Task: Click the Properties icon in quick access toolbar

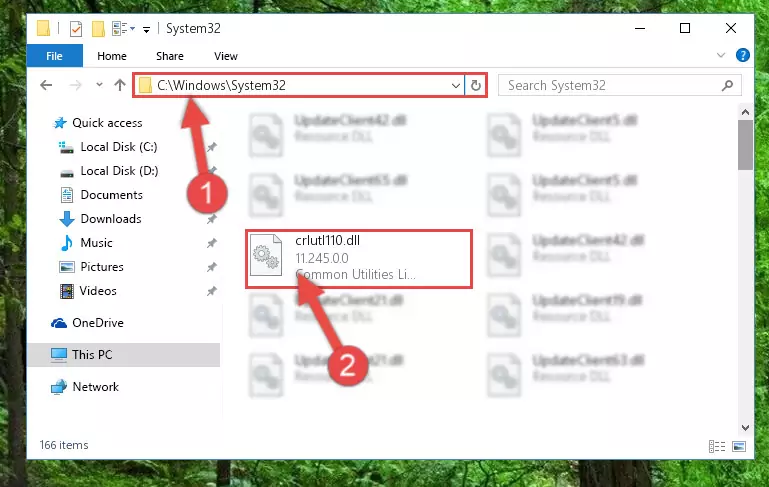Action: tap(76, 29)
